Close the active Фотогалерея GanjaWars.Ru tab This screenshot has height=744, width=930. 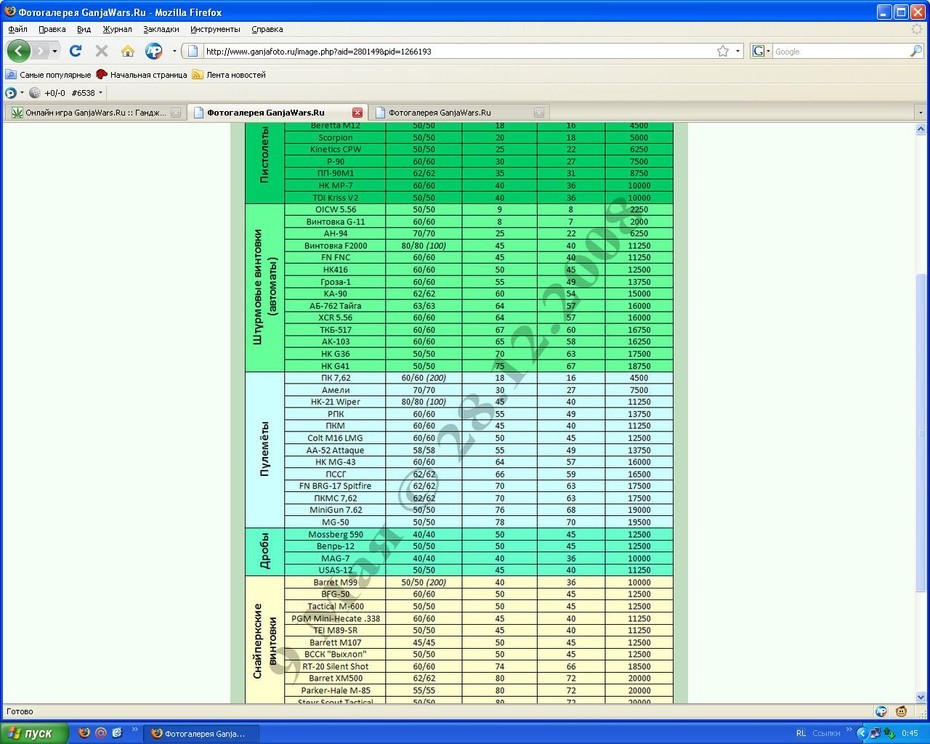coord(357,112)
